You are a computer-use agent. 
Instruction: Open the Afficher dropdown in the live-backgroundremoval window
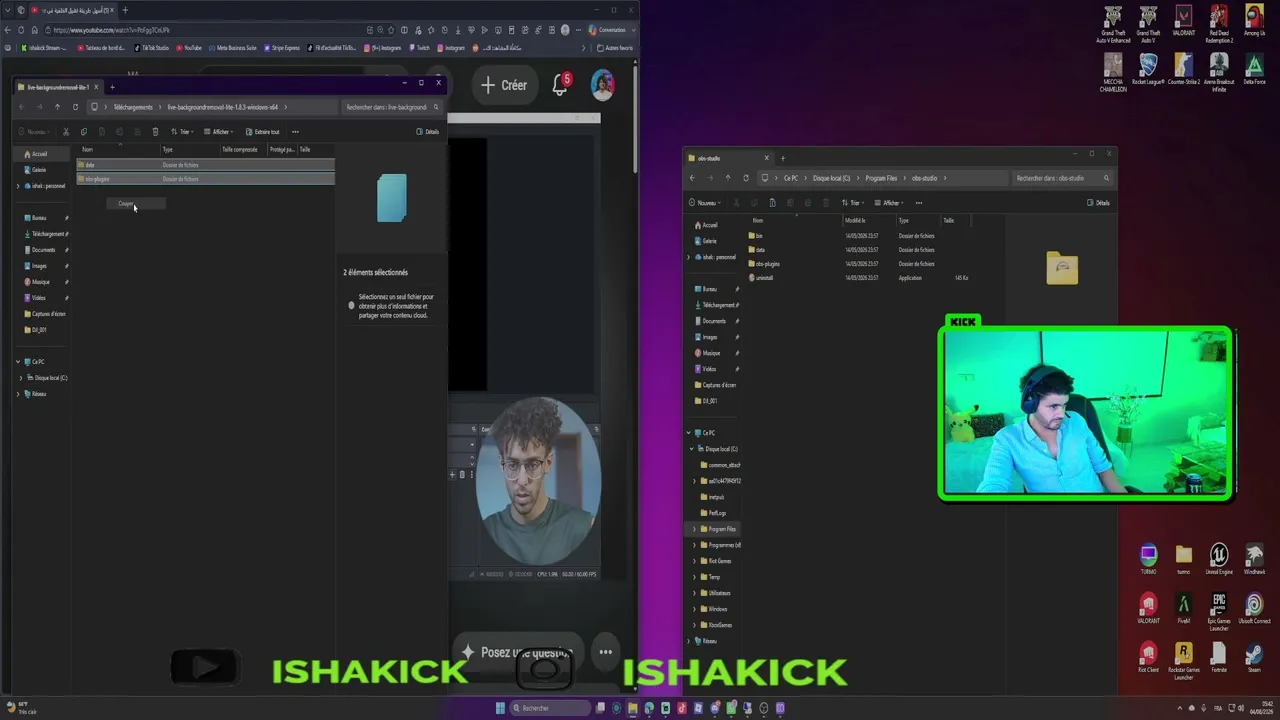tap(218, 132)
